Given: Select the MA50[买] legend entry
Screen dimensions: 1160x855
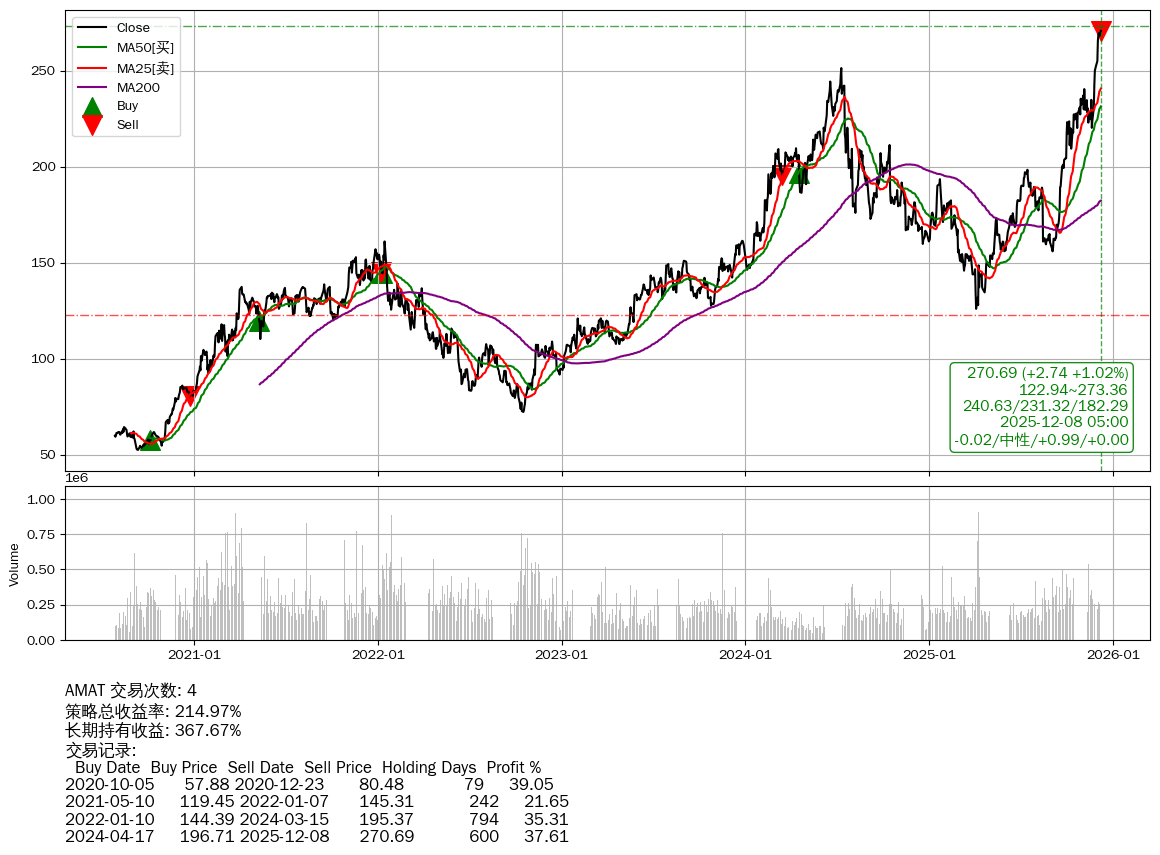Looking at the screenshot, I should pyautogui.click(x=145, y=48).
